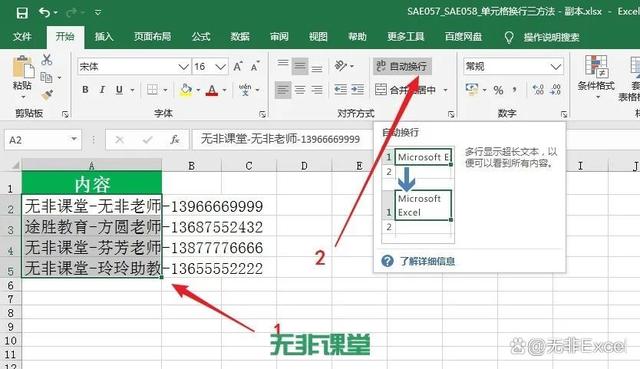Click the Increase Decimal icon

tap(538, 89)
